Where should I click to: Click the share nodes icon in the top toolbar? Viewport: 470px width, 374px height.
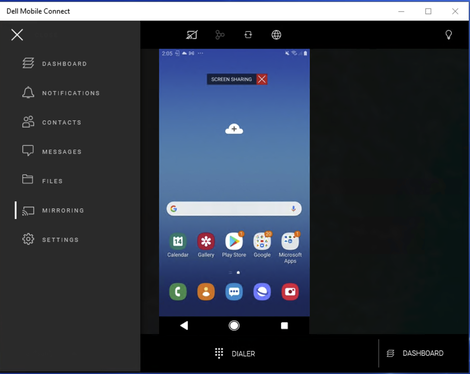coord(220,35)
